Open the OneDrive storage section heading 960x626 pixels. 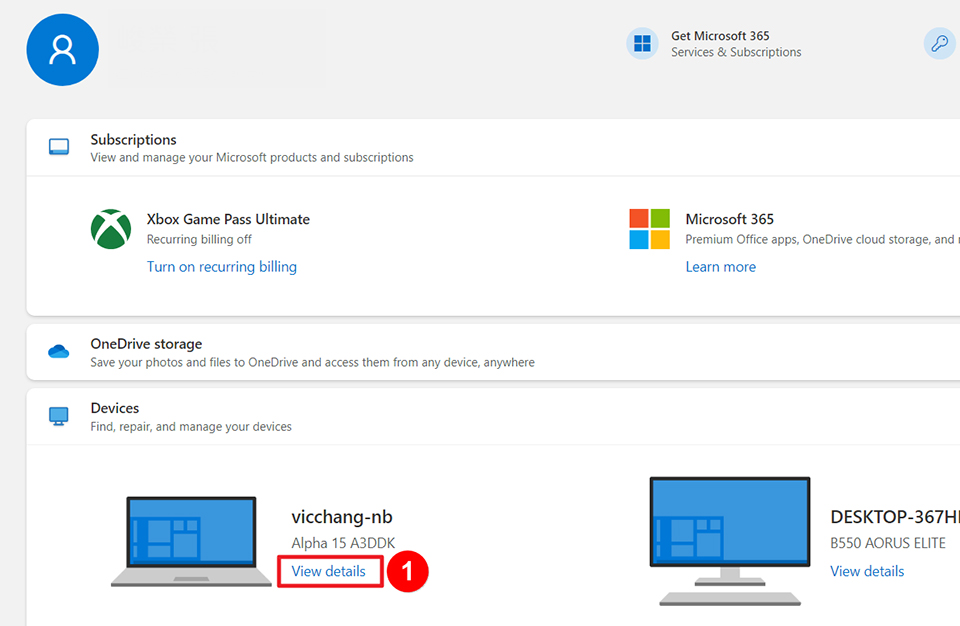click(146, 343)
